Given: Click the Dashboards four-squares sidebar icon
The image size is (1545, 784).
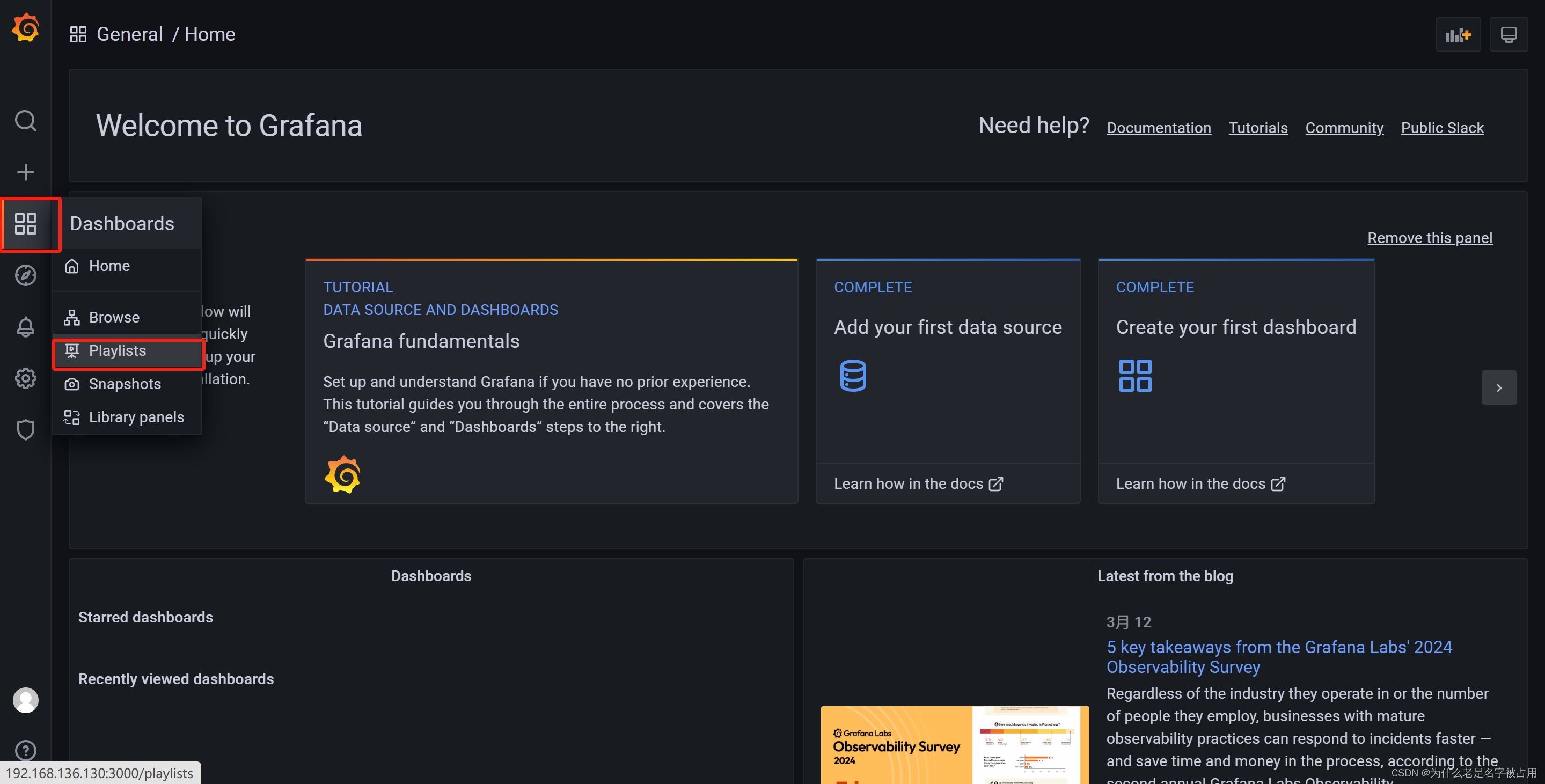Looking at the screenshot, I should [25, 223].
